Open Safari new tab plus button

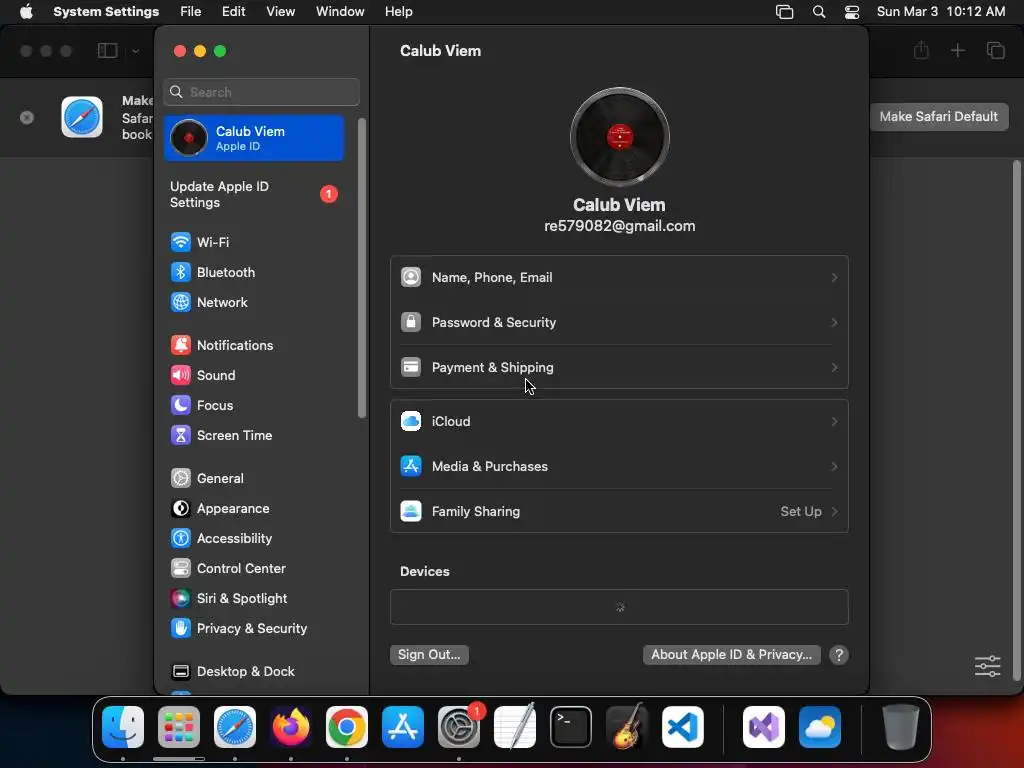[x=957, y=51]
